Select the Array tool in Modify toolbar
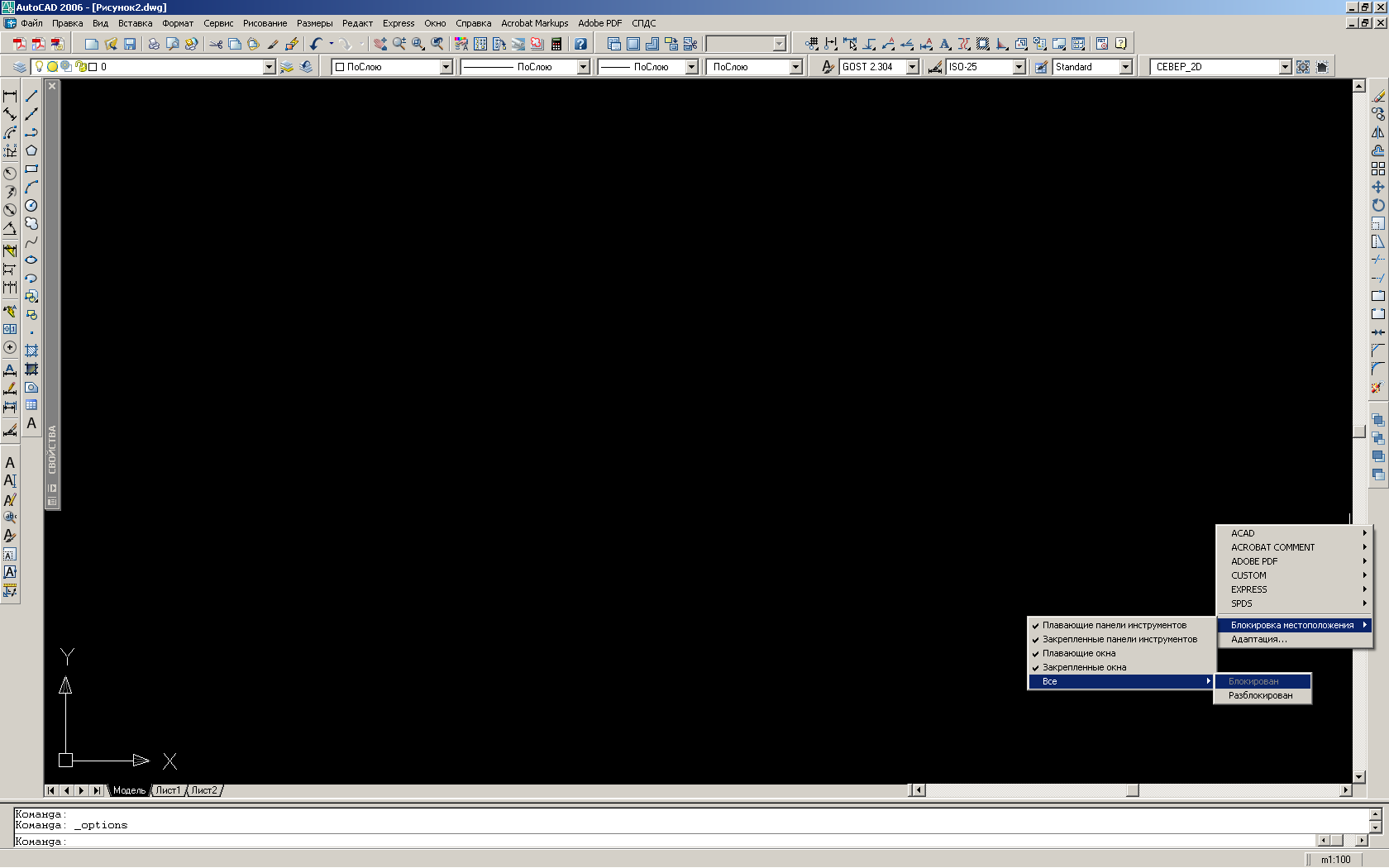Image resolution: width=1389 pixels, height=868 pixels. [1378, 169]
